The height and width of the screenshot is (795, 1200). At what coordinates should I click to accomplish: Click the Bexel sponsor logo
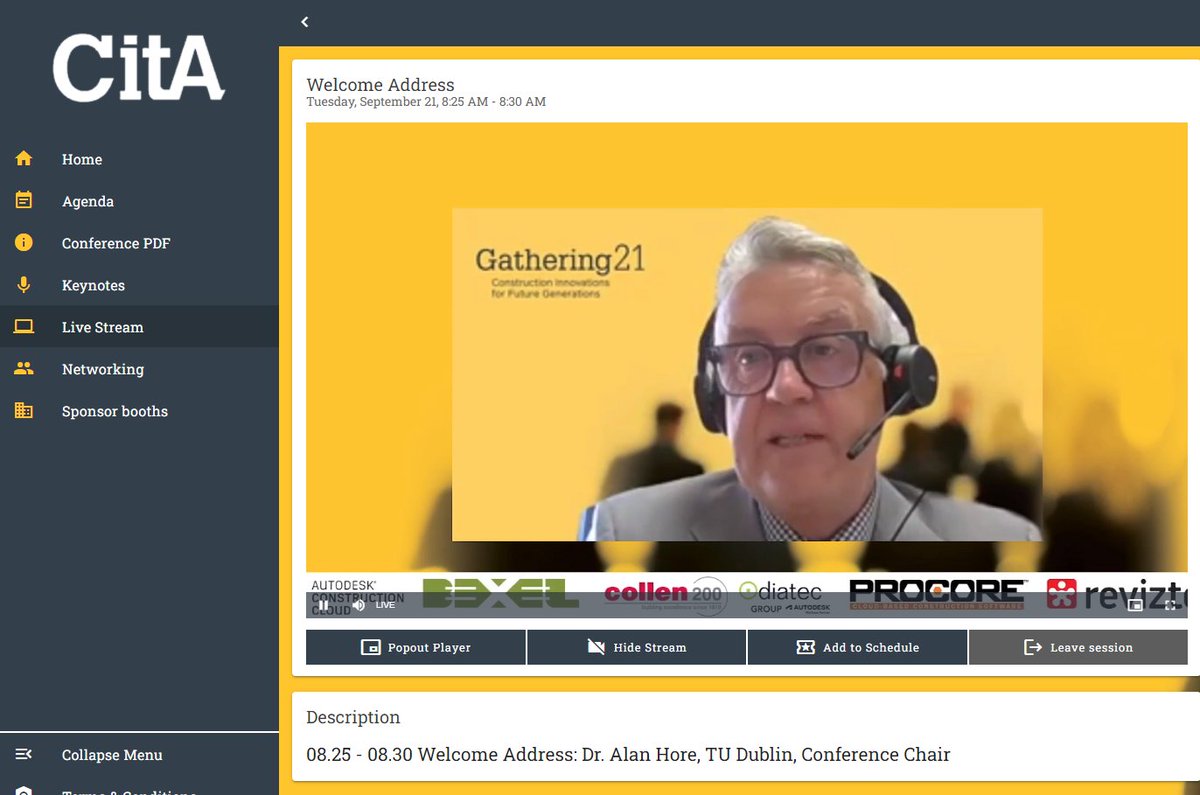500,593
